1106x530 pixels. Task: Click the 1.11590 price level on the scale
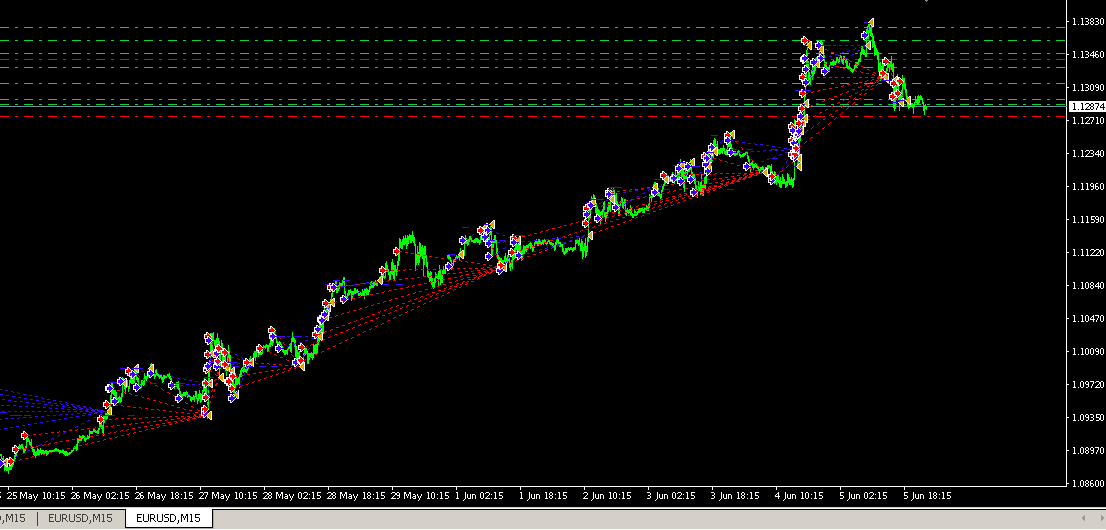(1088, 220)
